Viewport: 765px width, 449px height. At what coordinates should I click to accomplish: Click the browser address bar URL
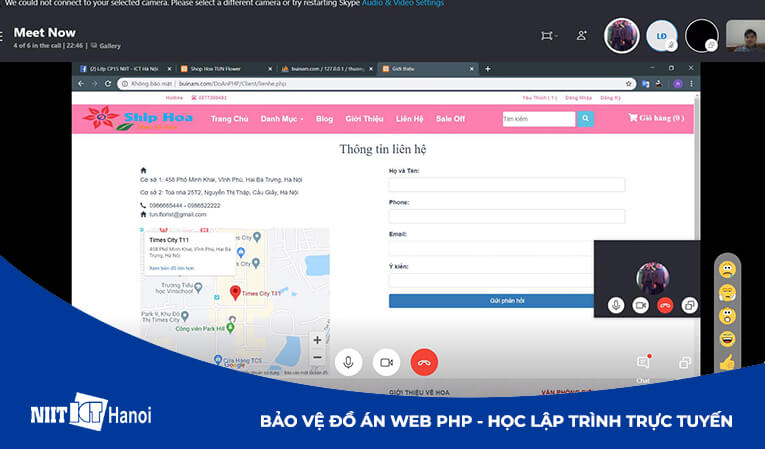232,84
